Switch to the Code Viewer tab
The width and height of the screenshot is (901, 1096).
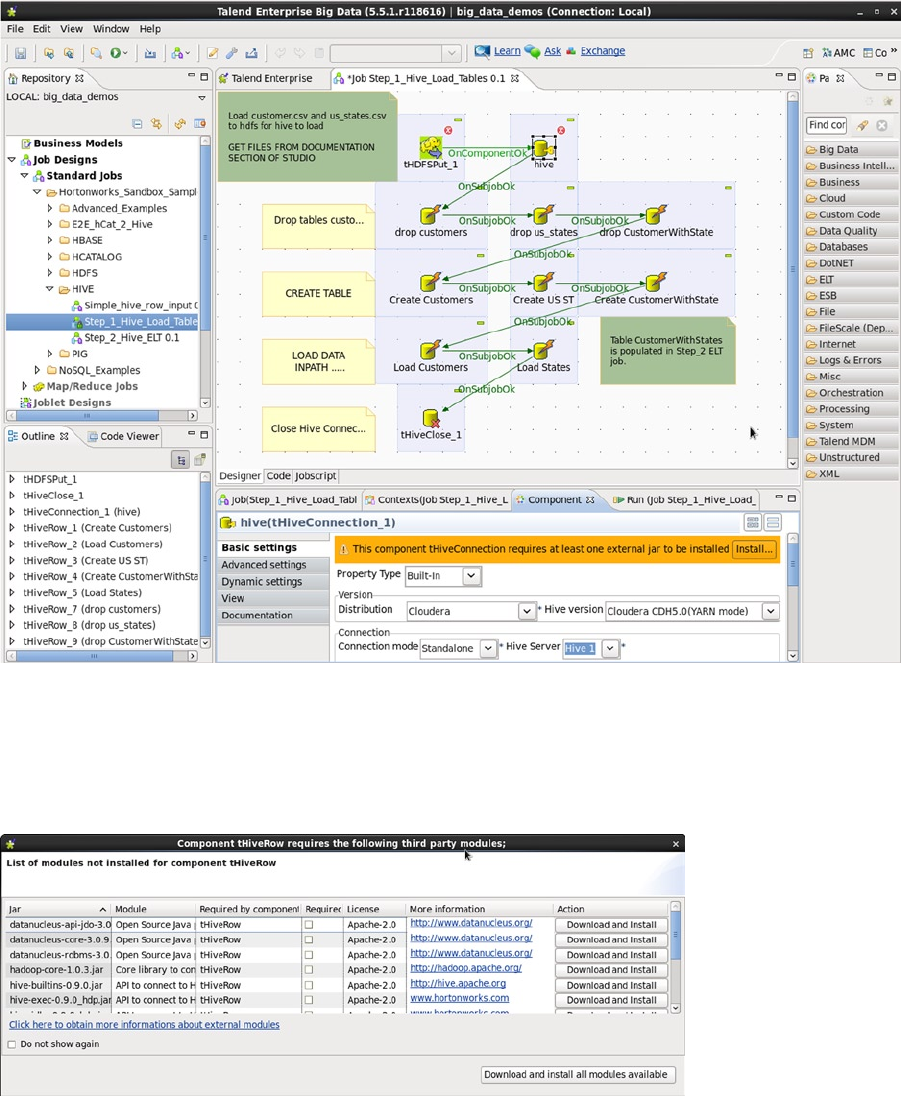coord(124,436)
